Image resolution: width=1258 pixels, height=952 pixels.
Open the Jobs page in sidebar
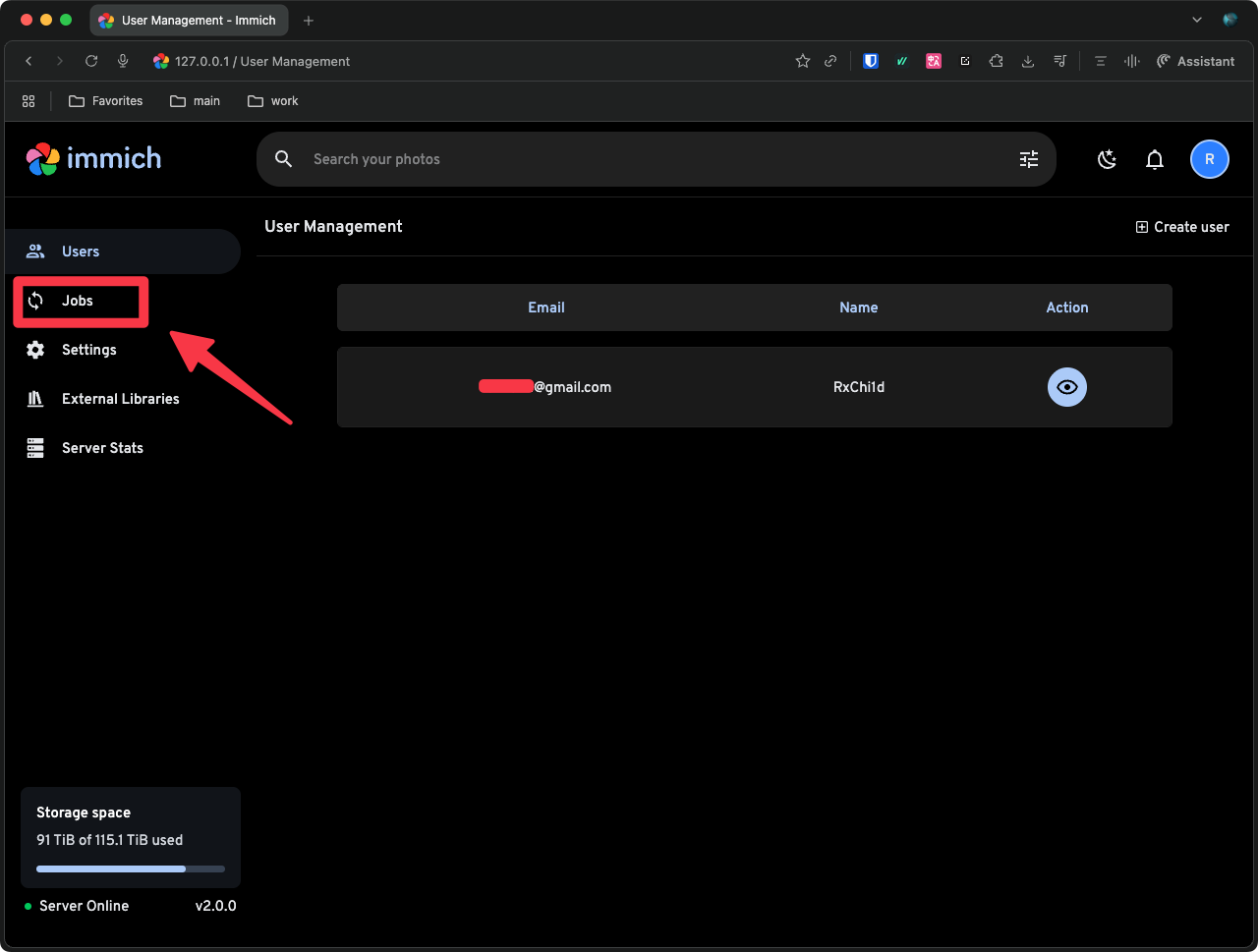[x=78, y=301]
